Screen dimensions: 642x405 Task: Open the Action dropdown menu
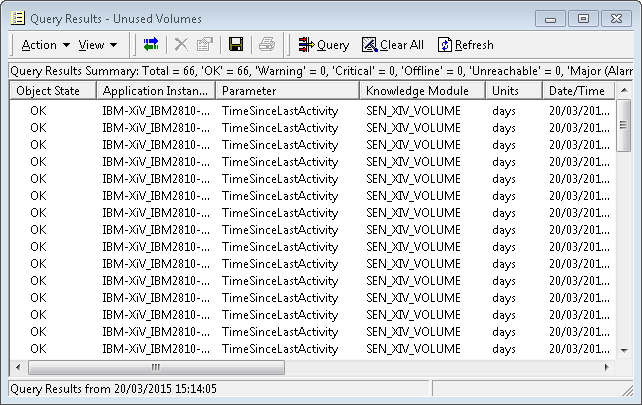[x=45, y=45]
